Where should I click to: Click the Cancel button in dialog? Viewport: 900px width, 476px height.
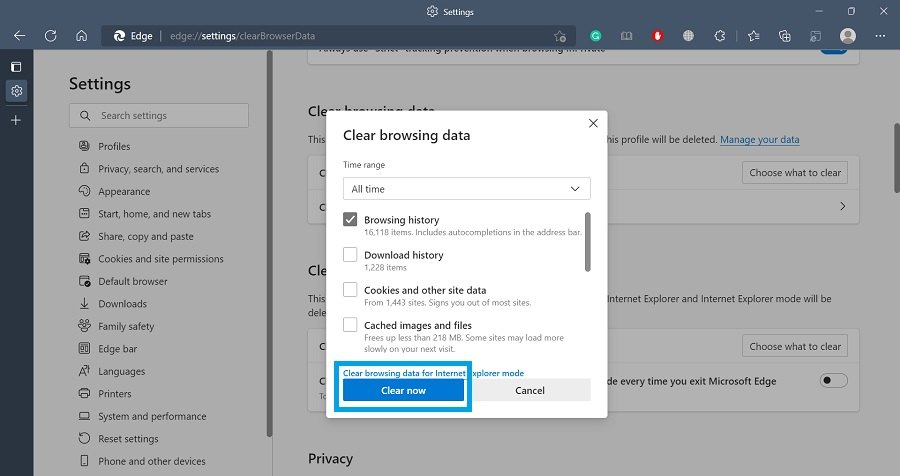tap(530, 390)
